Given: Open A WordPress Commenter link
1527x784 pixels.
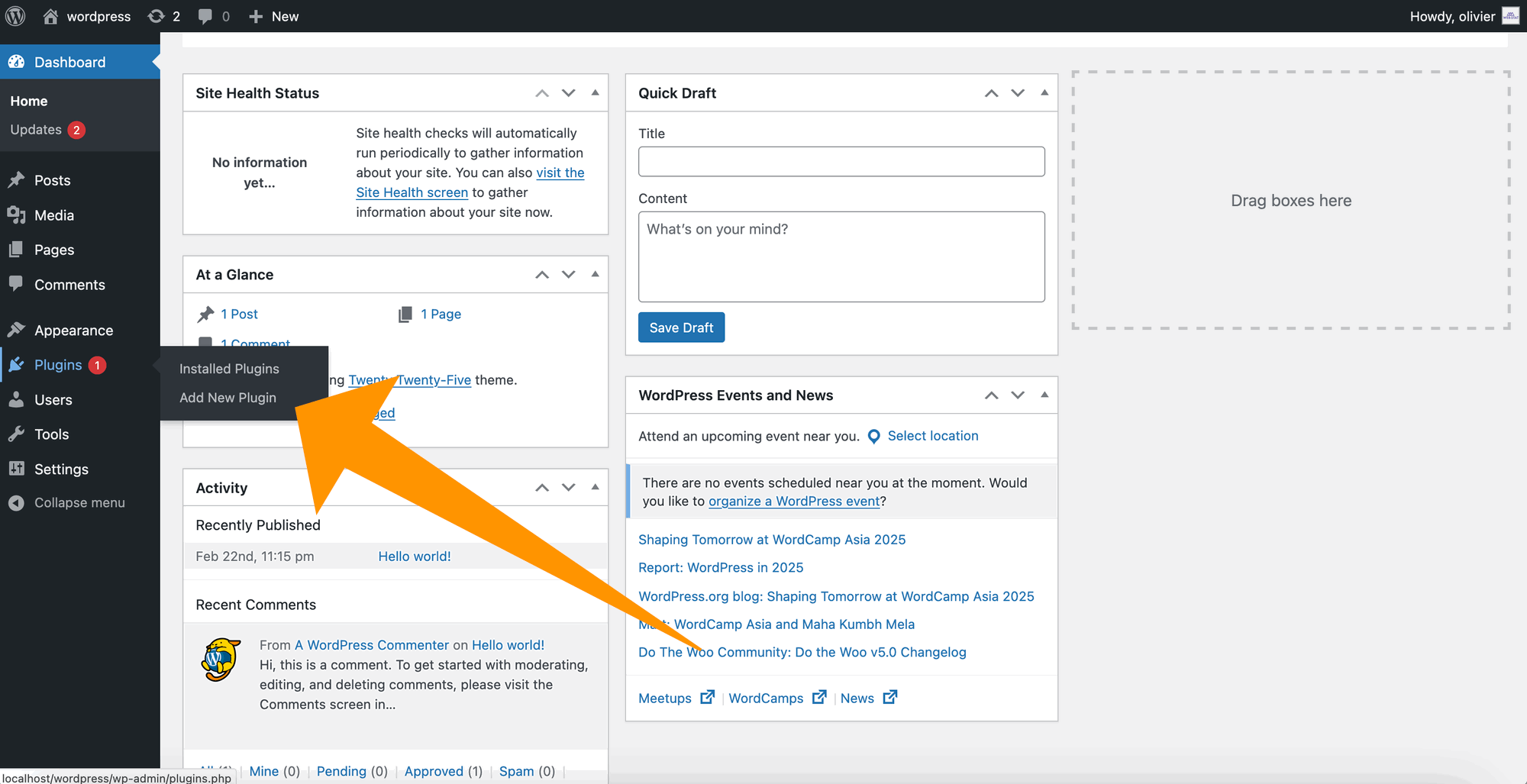Looking at the screenshot, I should click(372, 645).
